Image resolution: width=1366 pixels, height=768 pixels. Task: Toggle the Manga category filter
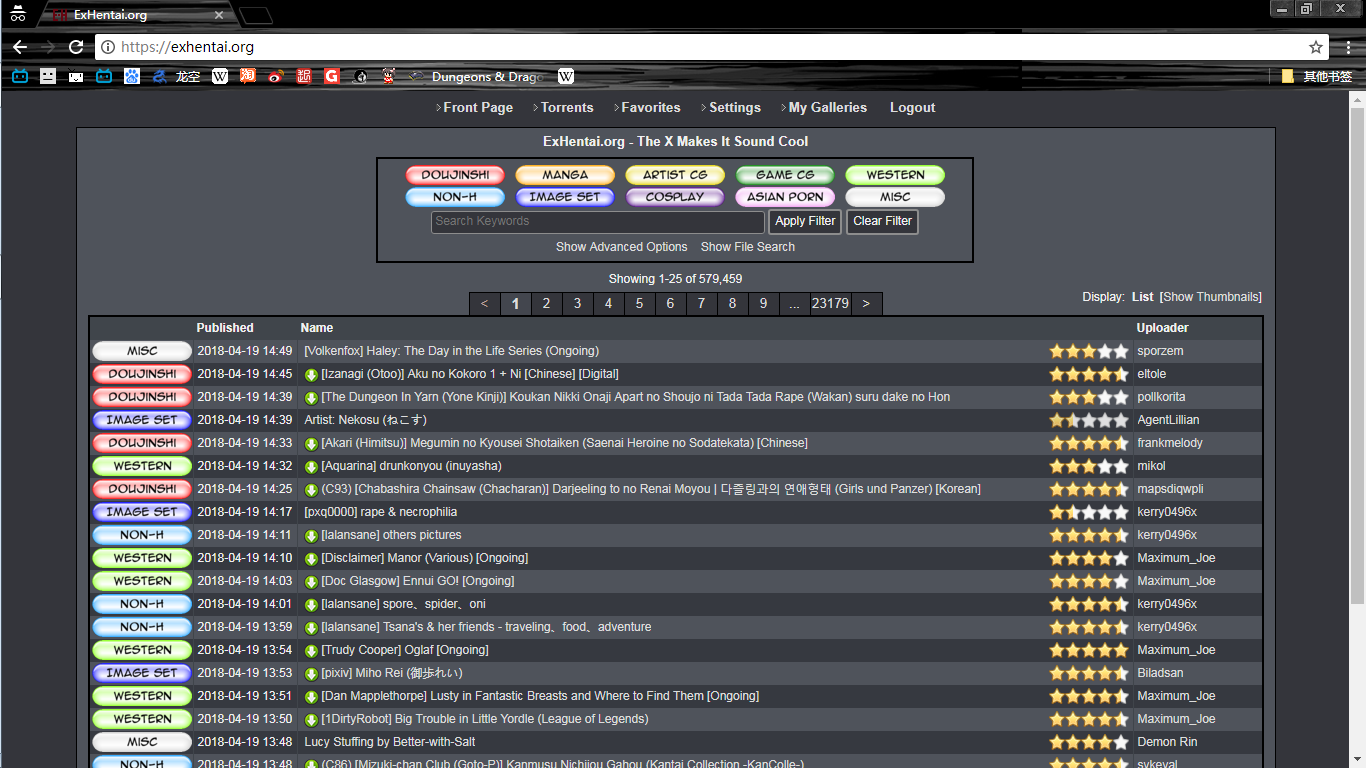(565, 175)
